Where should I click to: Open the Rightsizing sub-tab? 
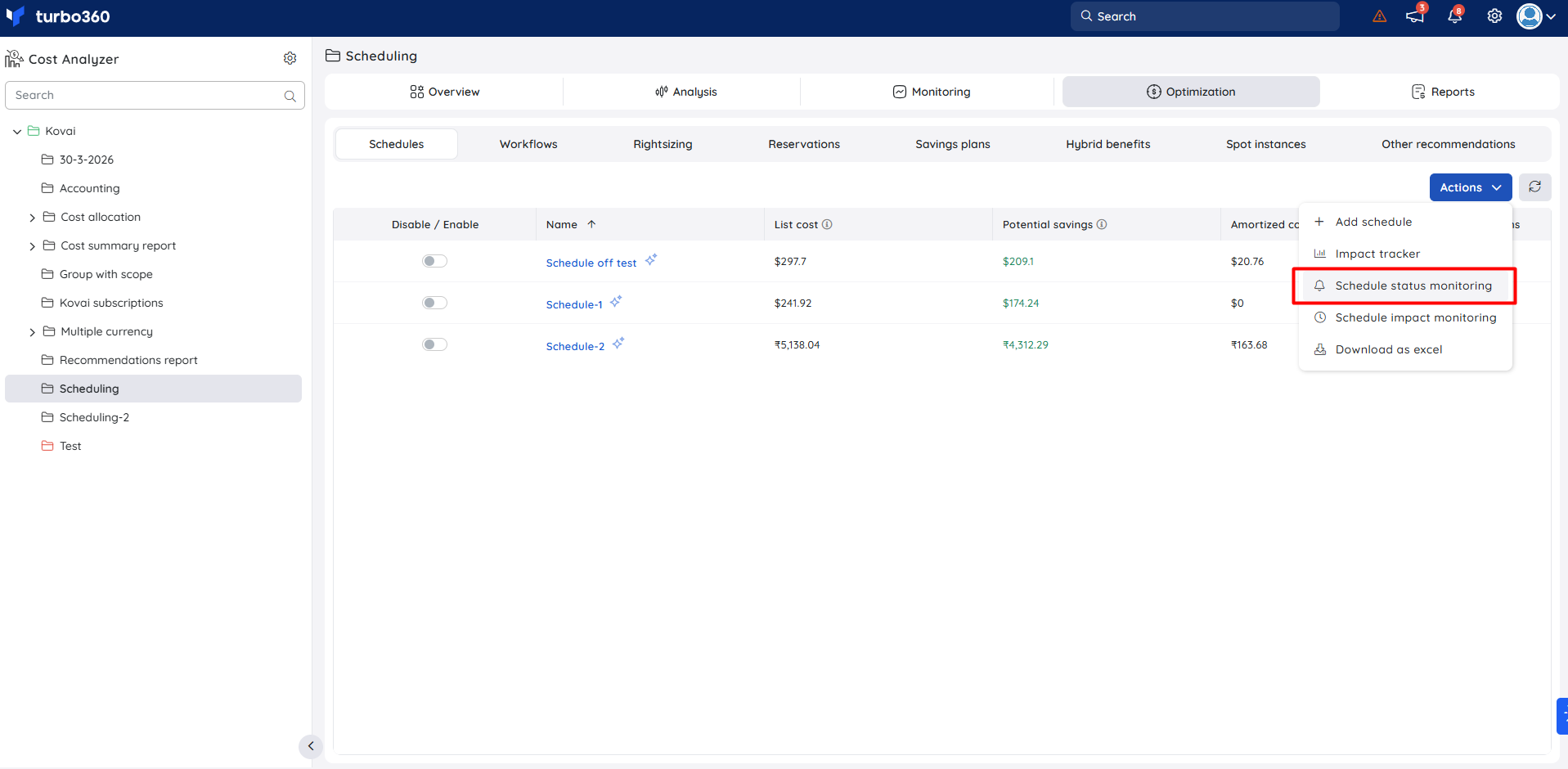[x=663, y=144]
